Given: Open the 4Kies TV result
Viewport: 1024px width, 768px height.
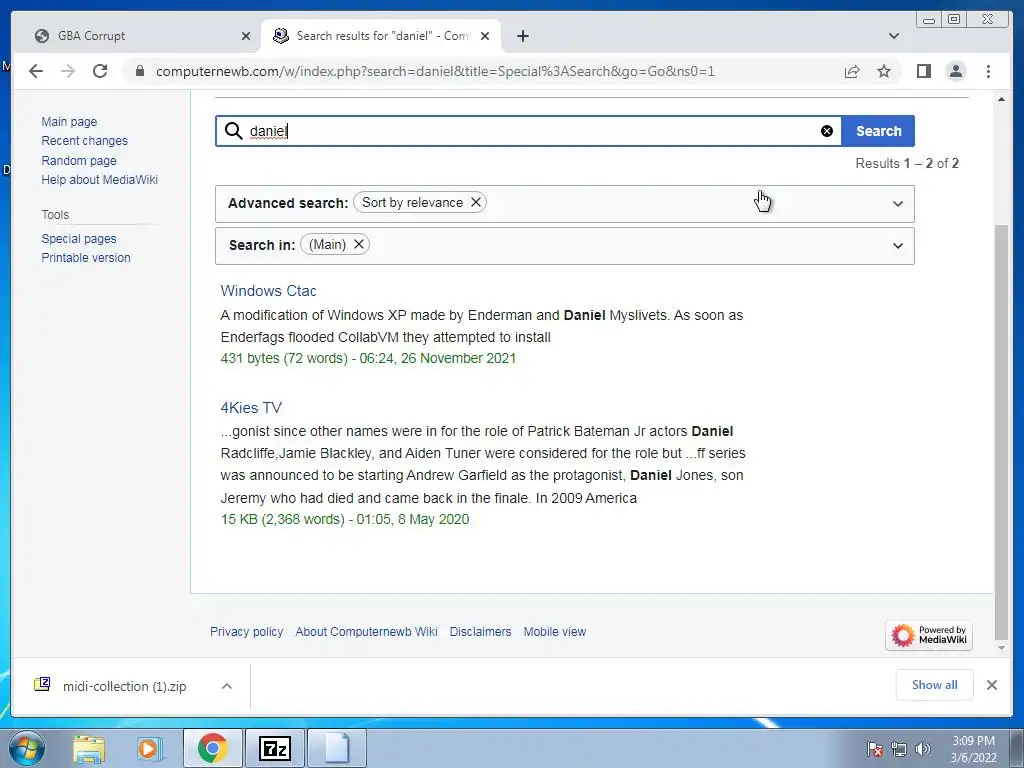Looking at the screenshot, I should tap(251, 408).
